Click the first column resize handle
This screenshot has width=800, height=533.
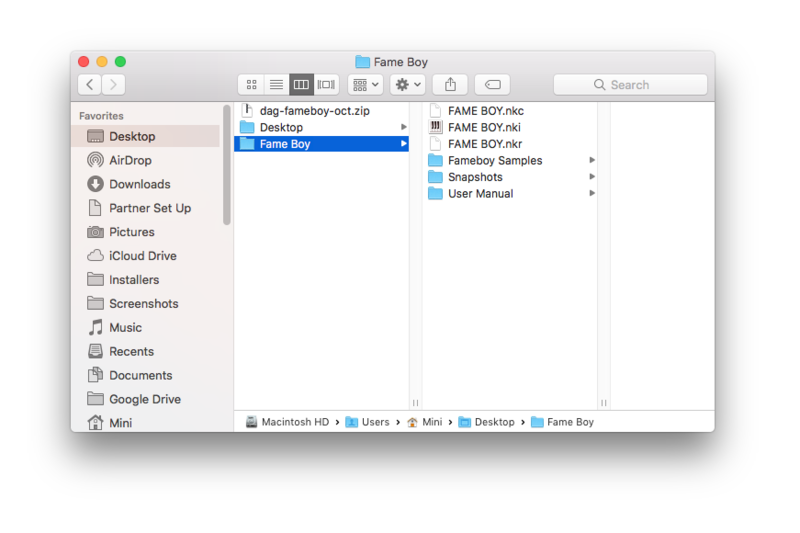(415, 403)
